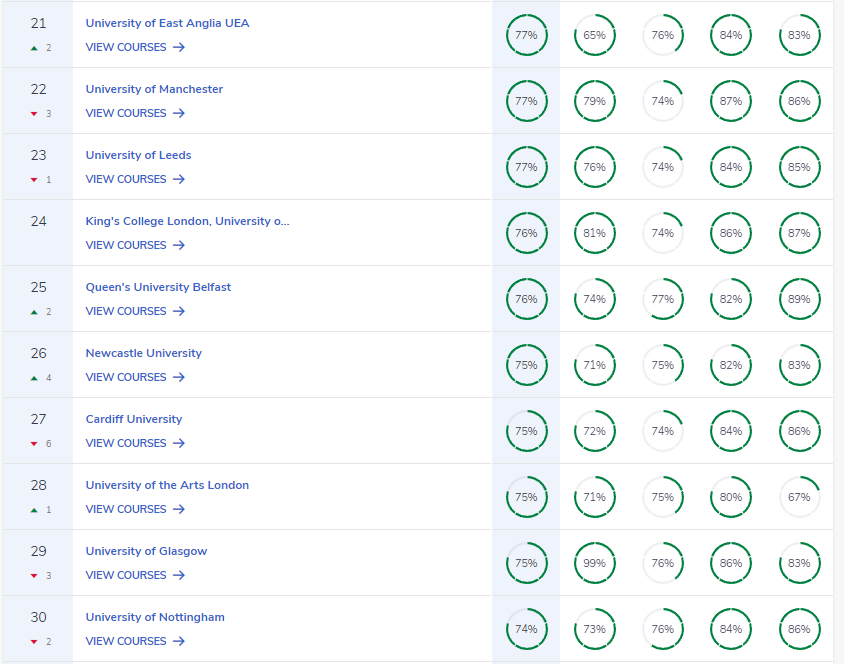Image resolution: width=844 pixels, height=664 pixels.
Task: Click the red down arrow at rank 29
Action: click(34, 576)
